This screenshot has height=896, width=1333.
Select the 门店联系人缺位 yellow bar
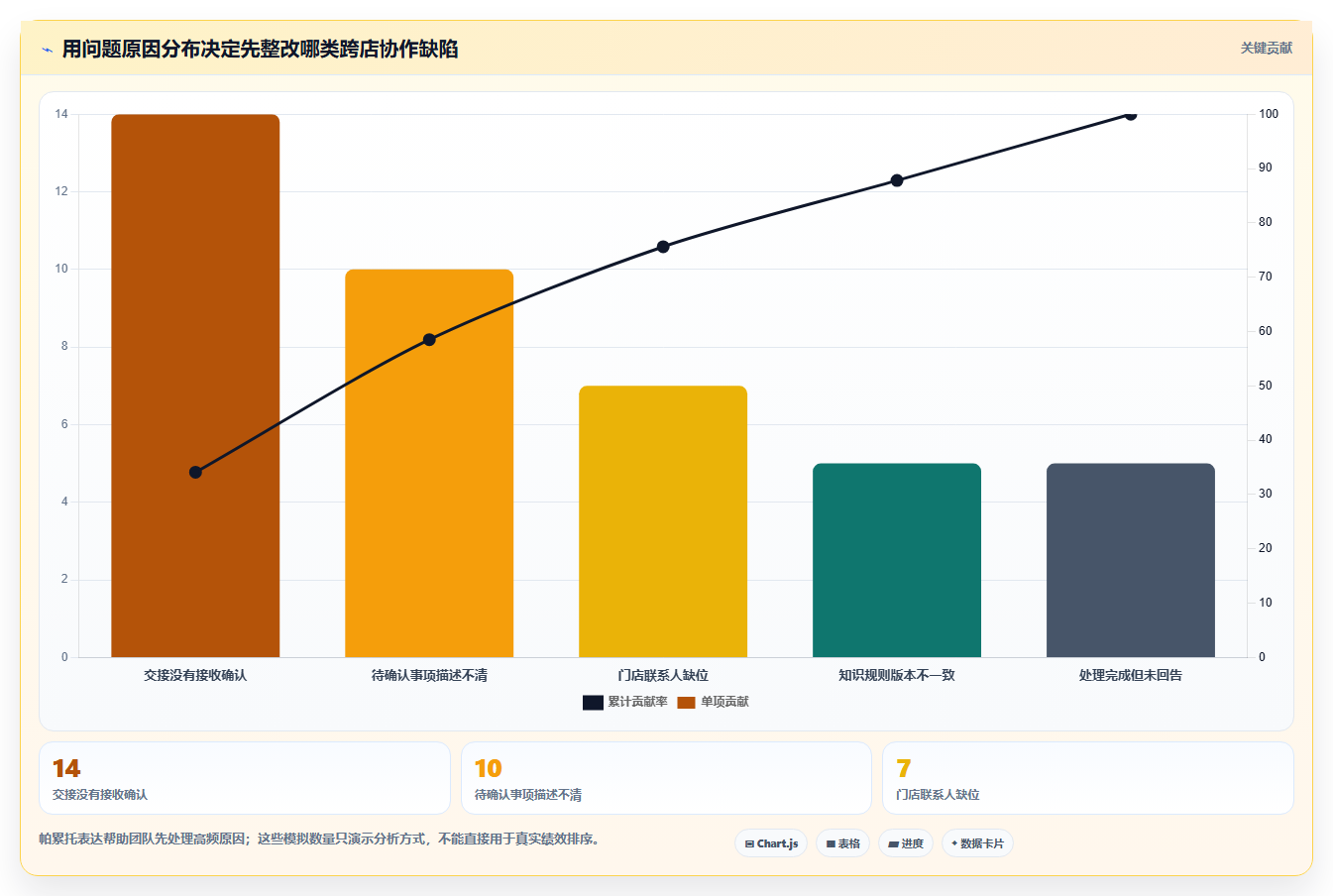[663, 521]
